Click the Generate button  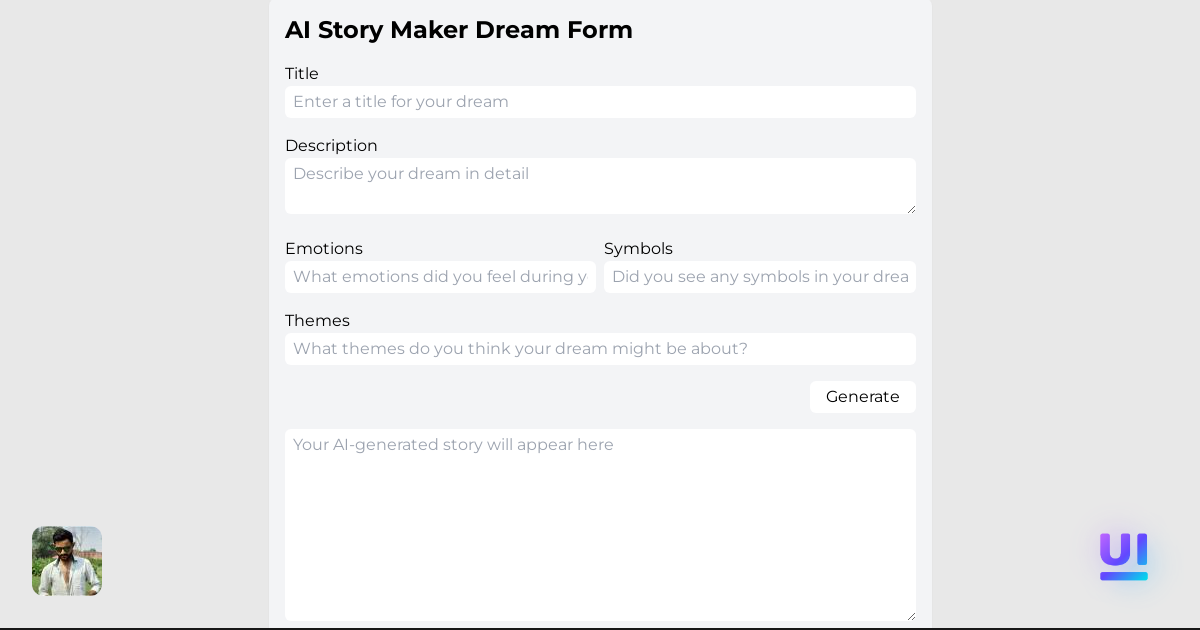click(862, 397)
